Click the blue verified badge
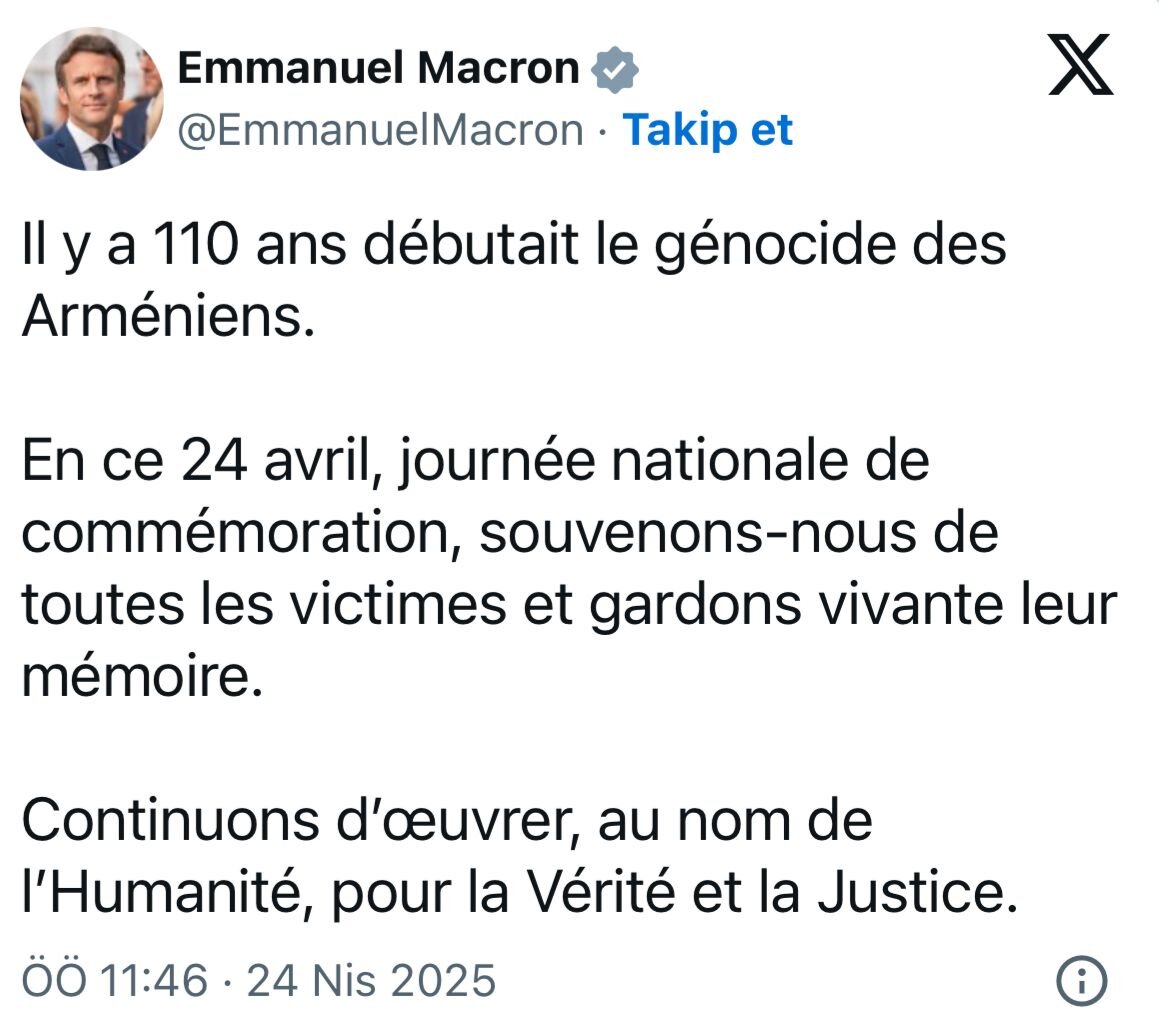 (614, 69)
